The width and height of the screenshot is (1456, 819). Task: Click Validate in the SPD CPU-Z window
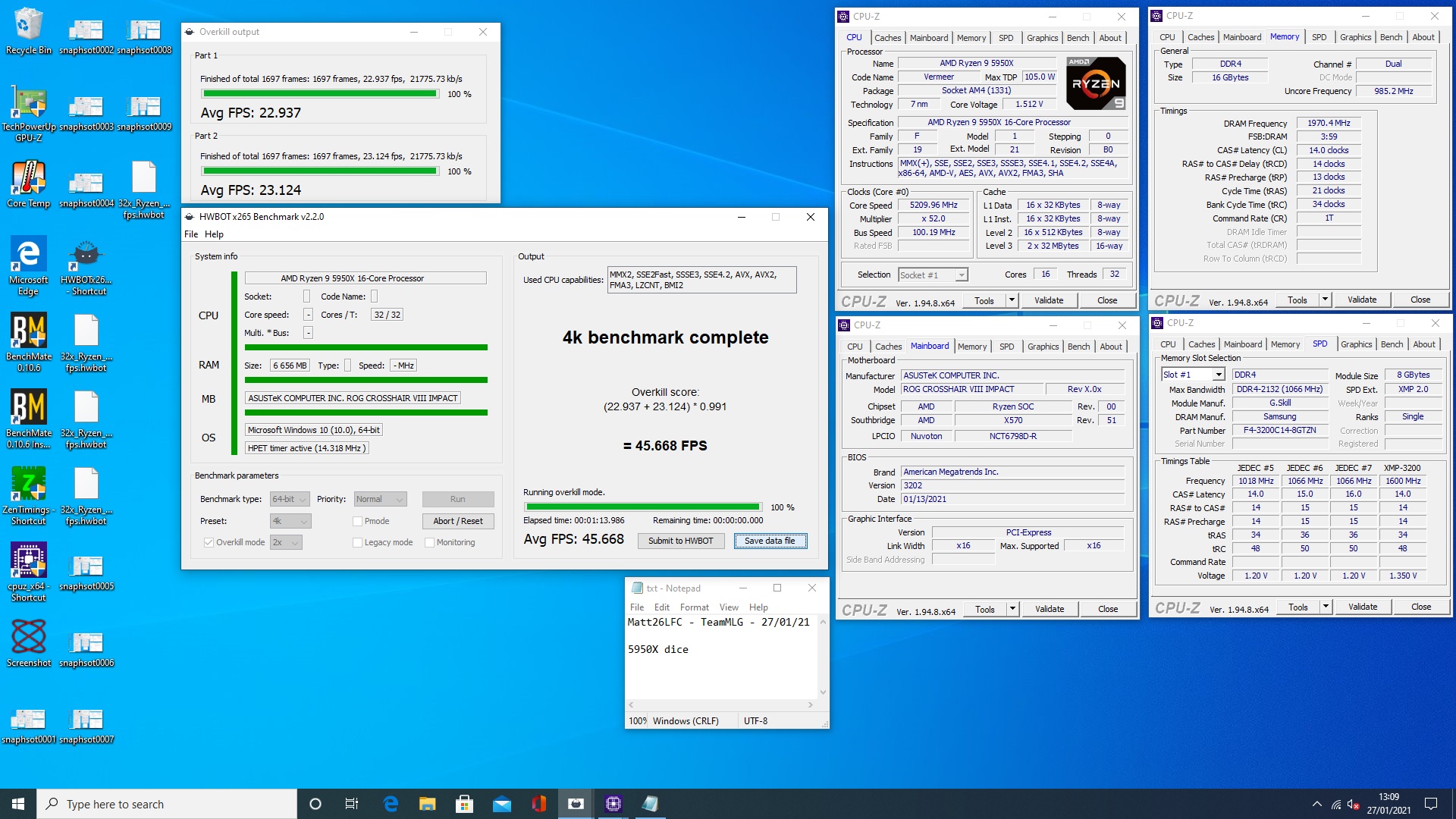click(x=1363, y=607)
